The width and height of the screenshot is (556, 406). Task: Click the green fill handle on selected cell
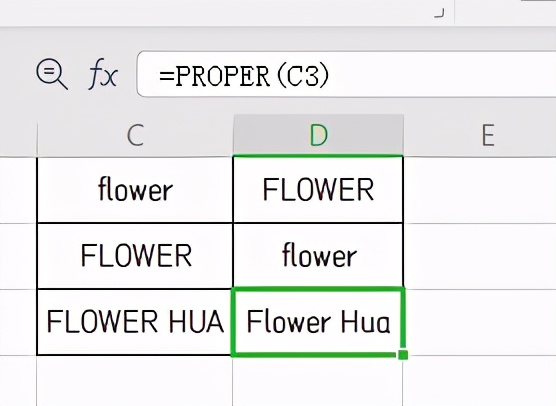point(403,355)
